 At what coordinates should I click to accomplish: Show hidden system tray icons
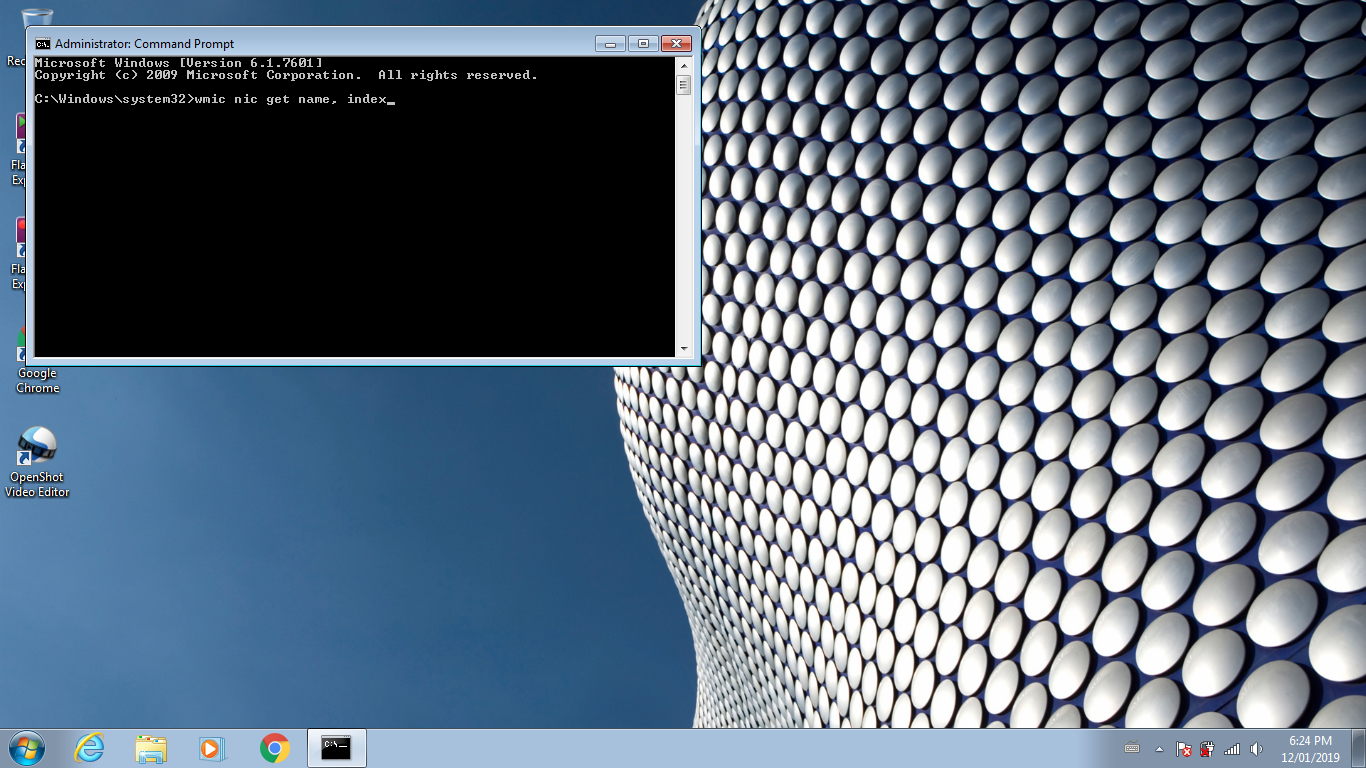1159,748
